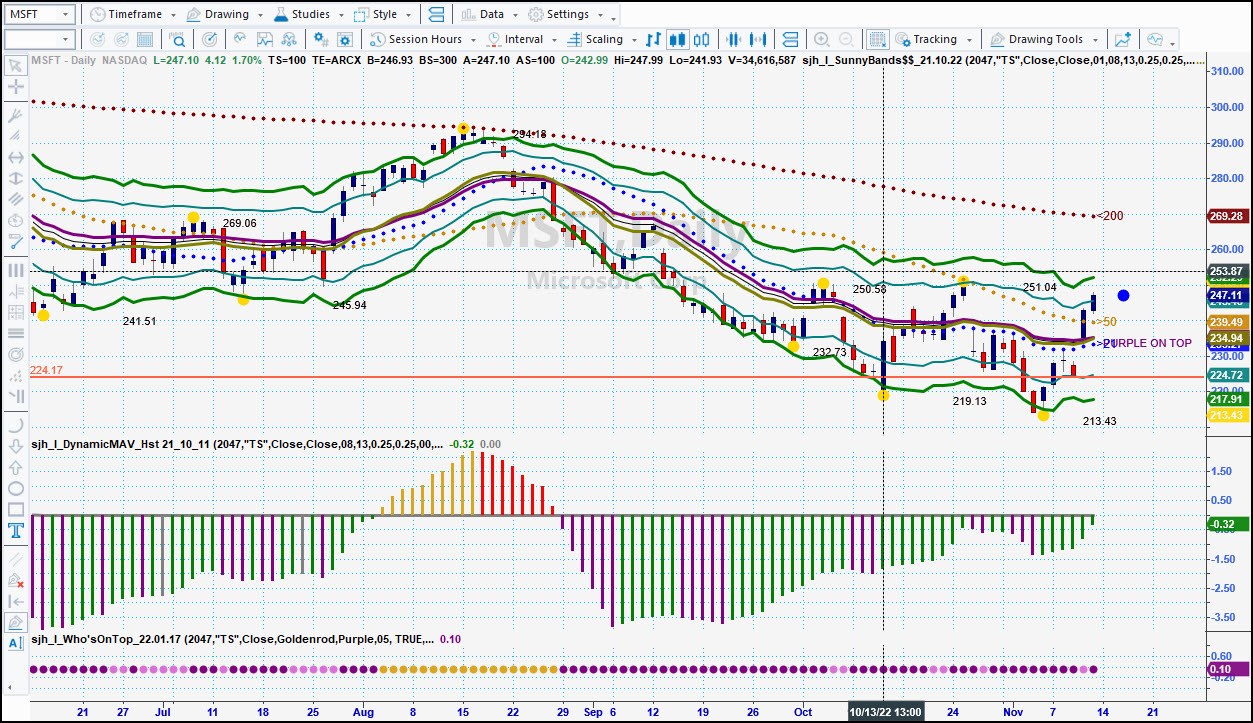Select the text T drawing tool
1253x723 pixels.
pos(15,531)
